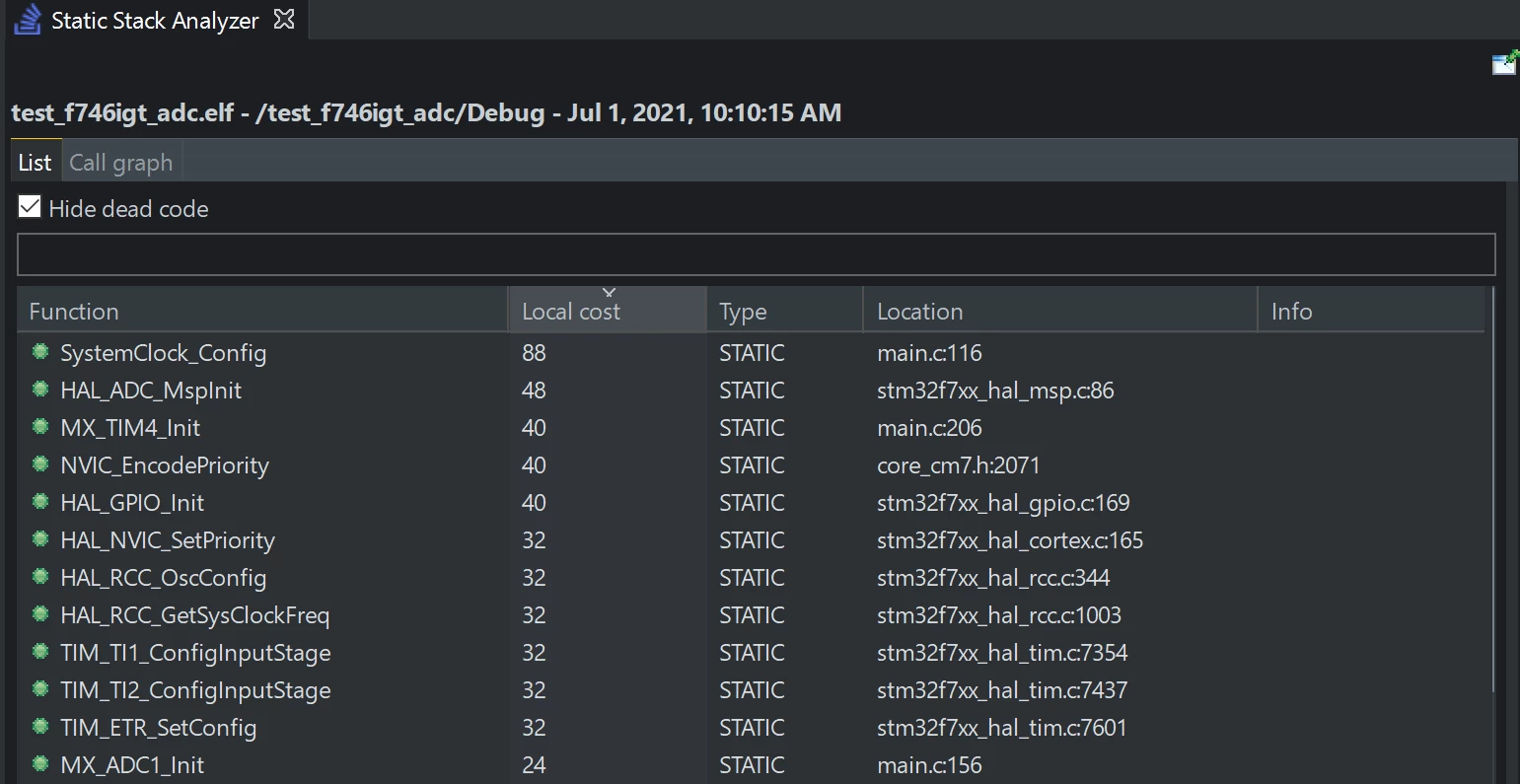Sort by the Type column header
The height and width of the screenshot is (784, 1520).
(x=785, y=311)
